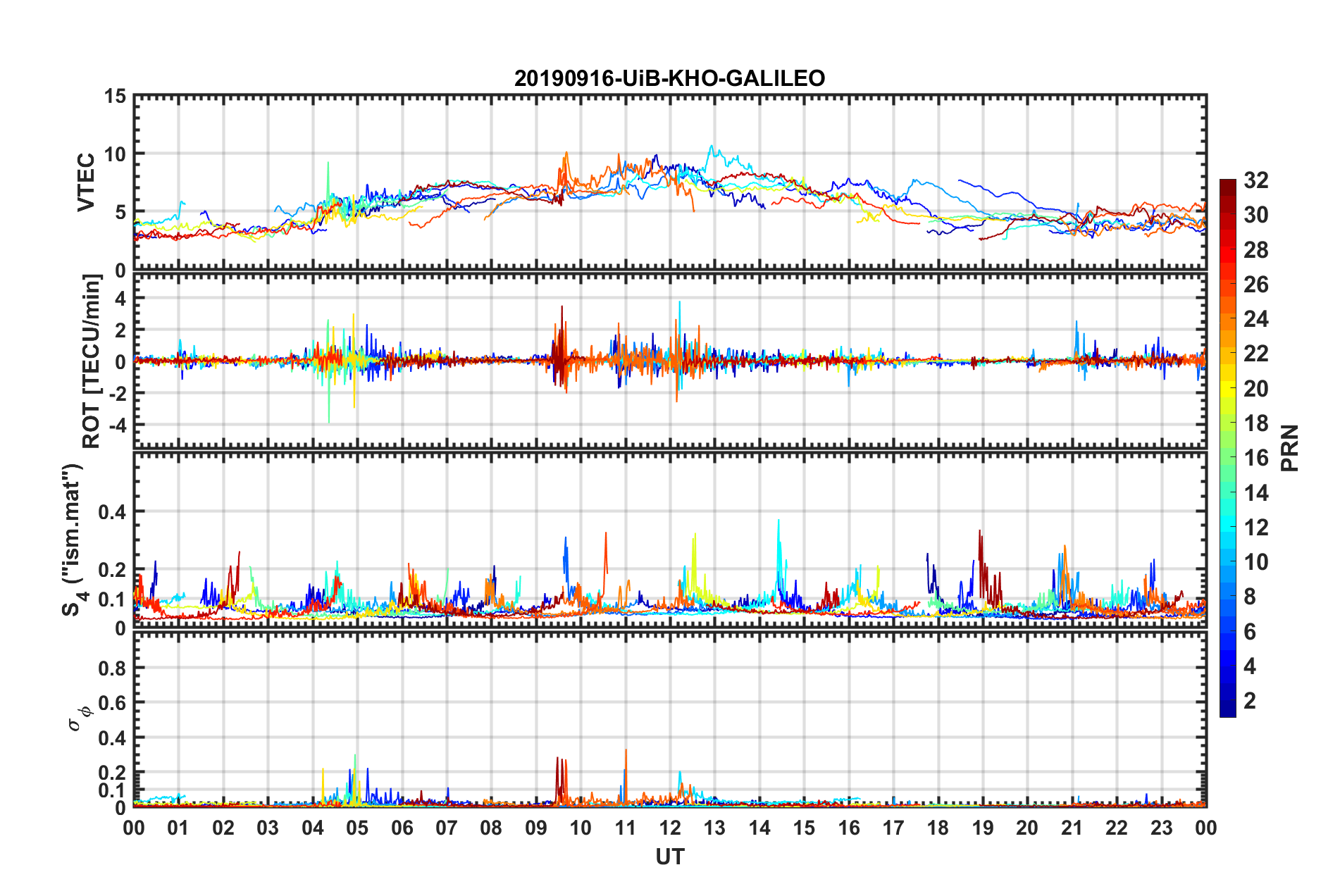Click hour label 17 on the UT axis
Viewport: 1340px width, 896px height.
(893, 828)
